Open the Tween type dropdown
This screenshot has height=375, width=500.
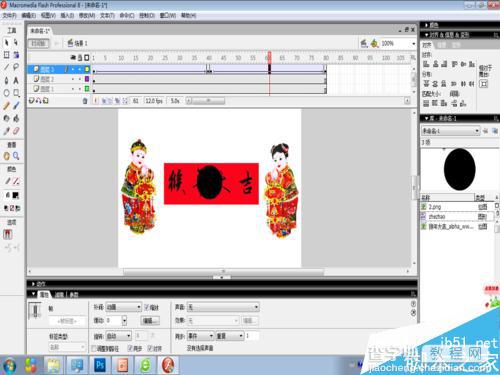point(123,307)
